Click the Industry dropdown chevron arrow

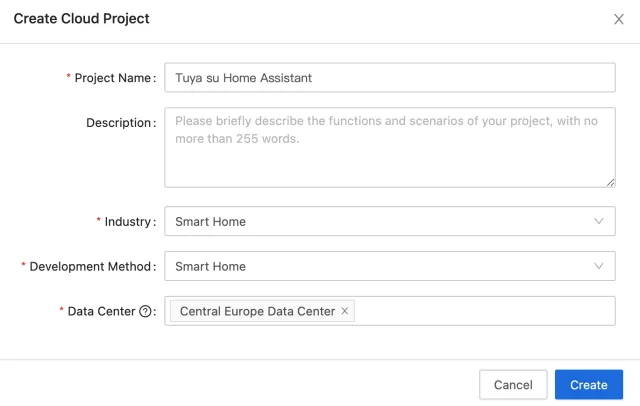pyautogui.click(x=599, y=221)
